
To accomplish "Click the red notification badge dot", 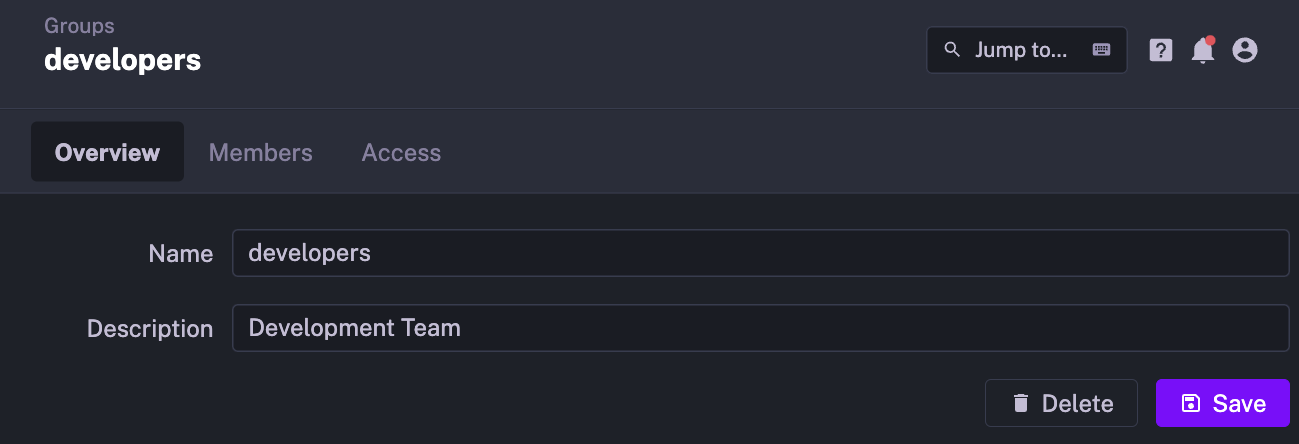I will click(x=1210, y=41).
